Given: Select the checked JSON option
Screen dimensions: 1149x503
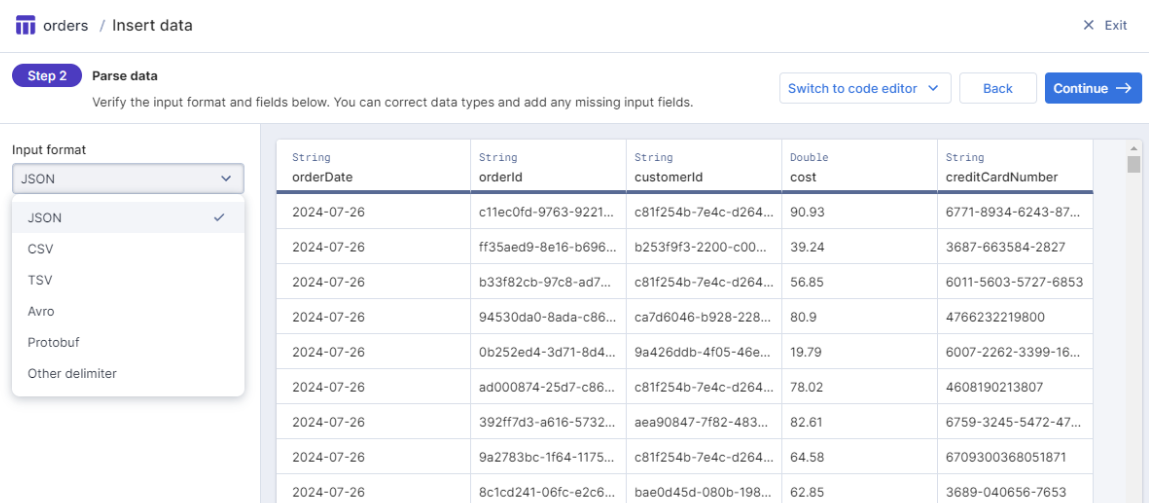Looking at the screenshot, I should coord(128,217).
